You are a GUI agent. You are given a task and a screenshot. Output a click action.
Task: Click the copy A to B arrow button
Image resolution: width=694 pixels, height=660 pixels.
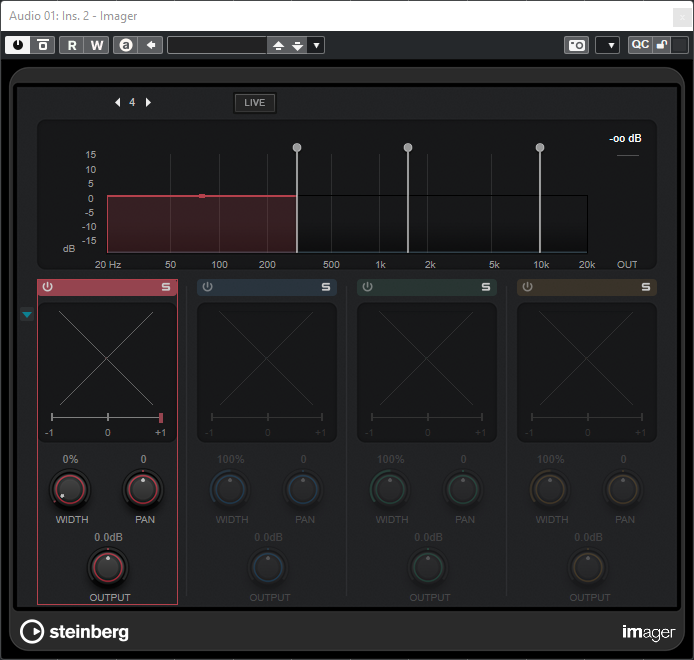click(x=151, y=45)
